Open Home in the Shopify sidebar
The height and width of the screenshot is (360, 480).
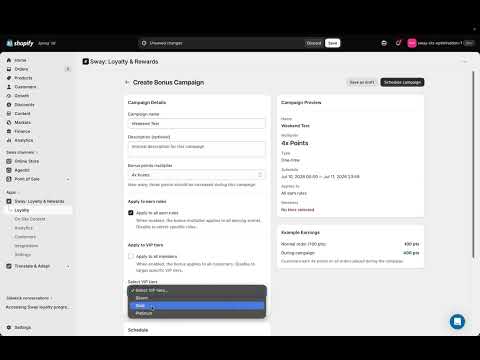20,60
